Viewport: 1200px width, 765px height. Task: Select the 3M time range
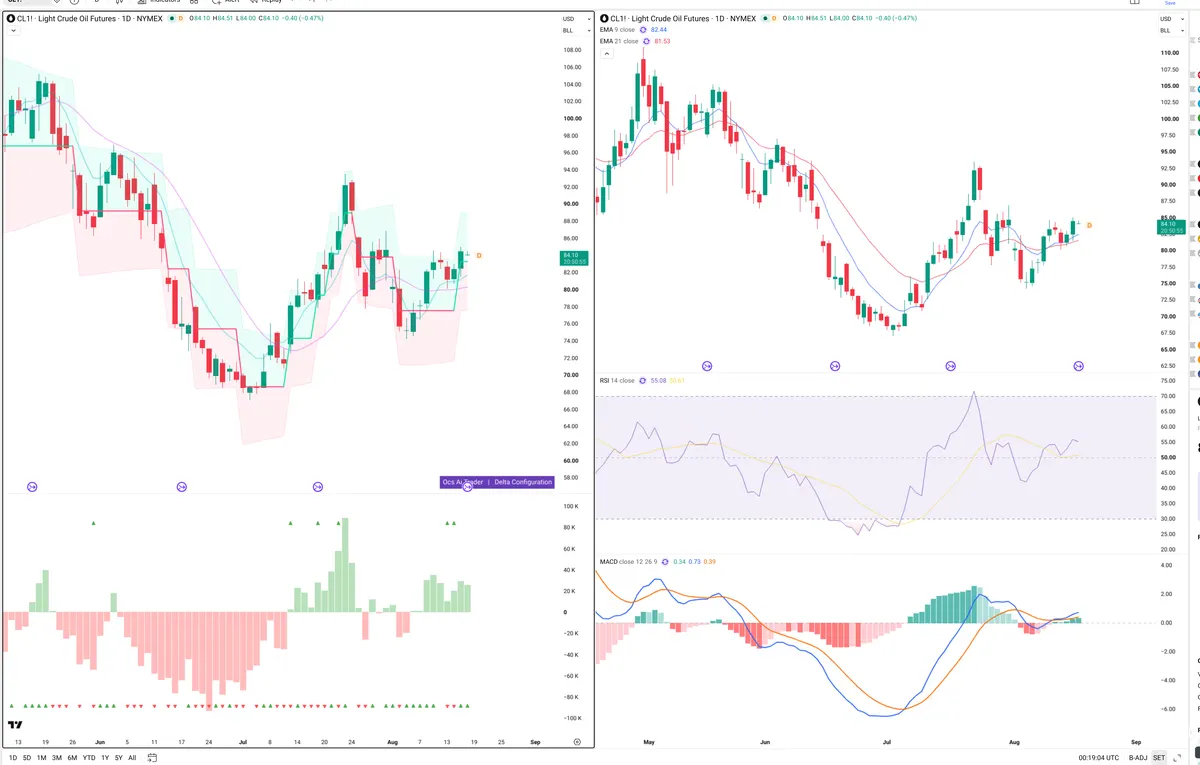tap(57, 758)
